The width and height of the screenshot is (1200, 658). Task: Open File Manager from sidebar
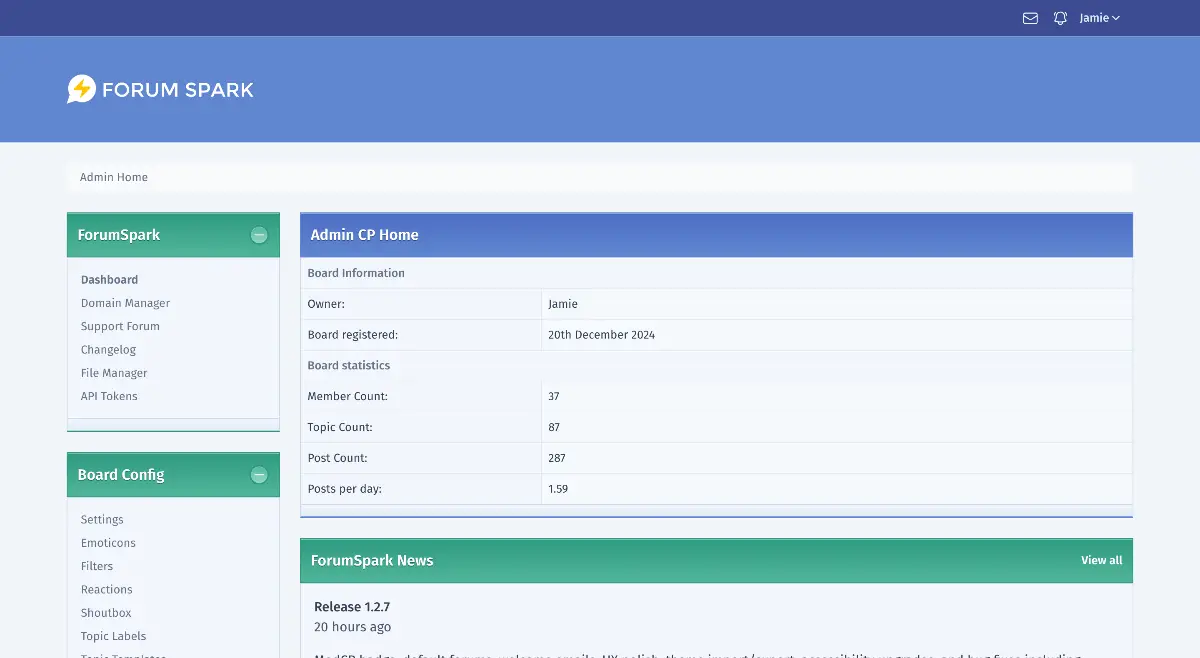(114, 373)
